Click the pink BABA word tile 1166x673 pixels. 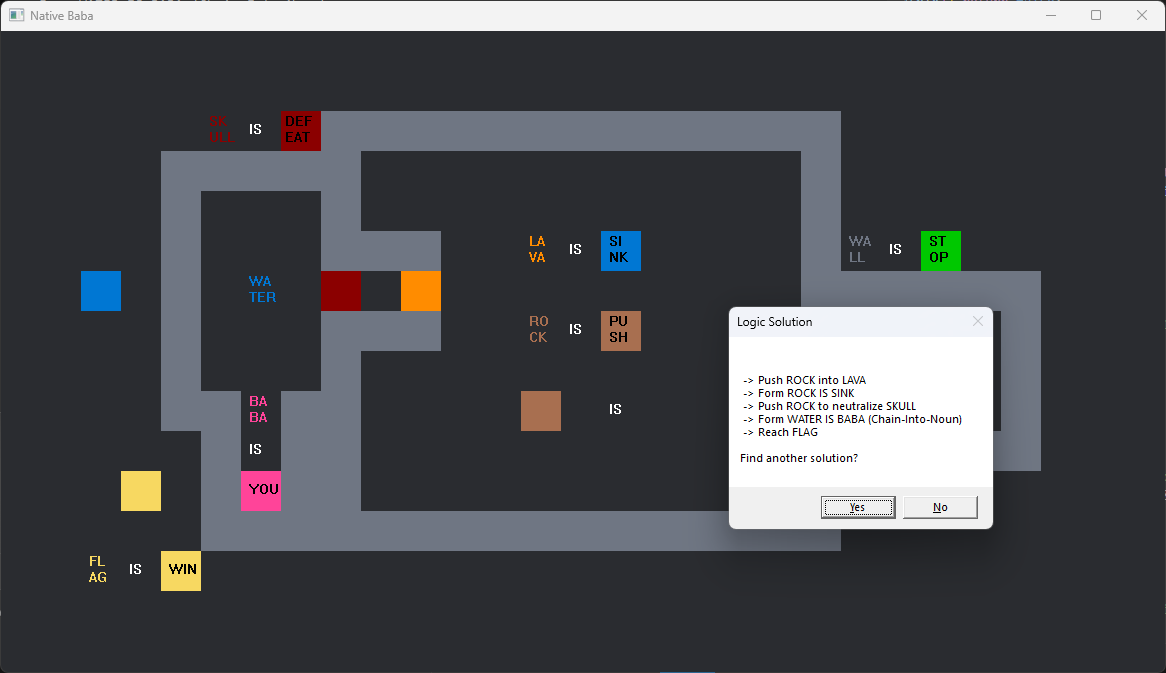point(258,410)
